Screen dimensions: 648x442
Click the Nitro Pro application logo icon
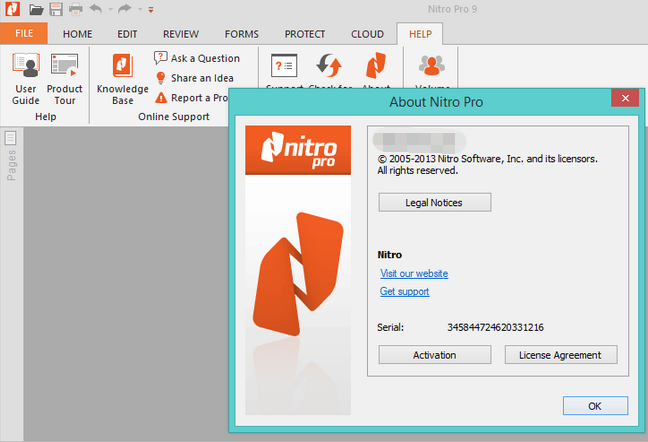12,9
